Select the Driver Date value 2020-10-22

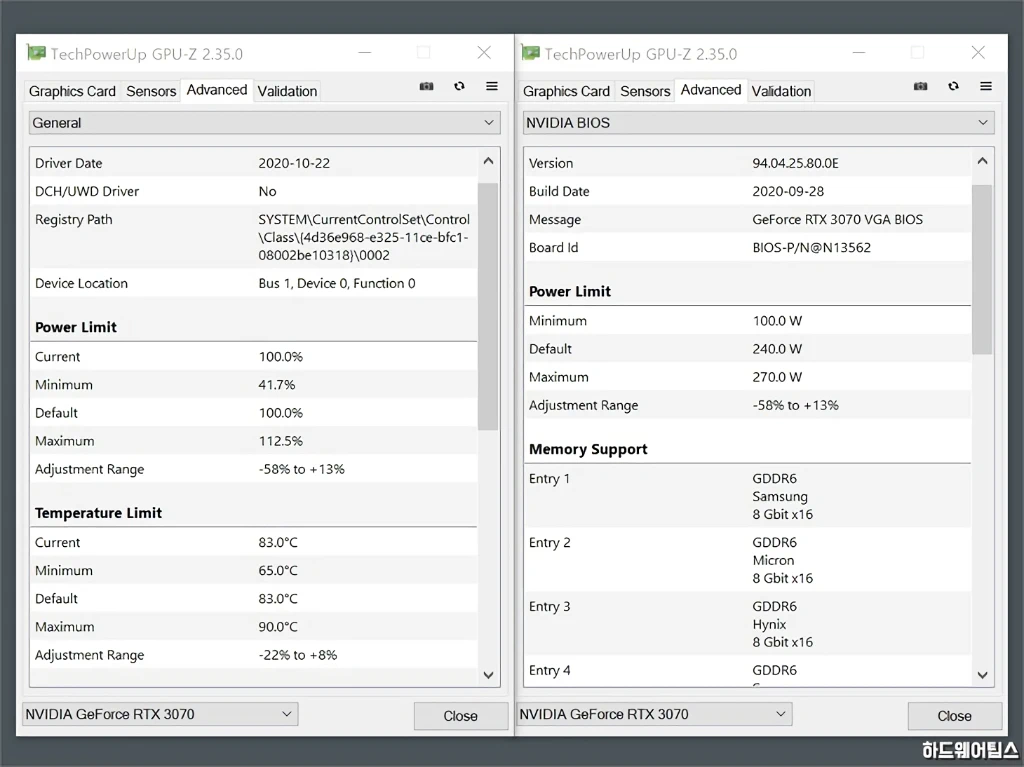point(294,163)
